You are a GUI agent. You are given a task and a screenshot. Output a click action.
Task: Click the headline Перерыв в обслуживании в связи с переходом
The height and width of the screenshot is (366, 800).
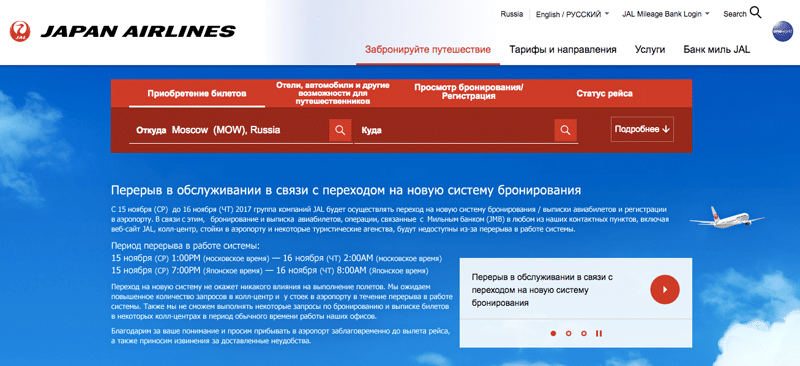[346, 191]
